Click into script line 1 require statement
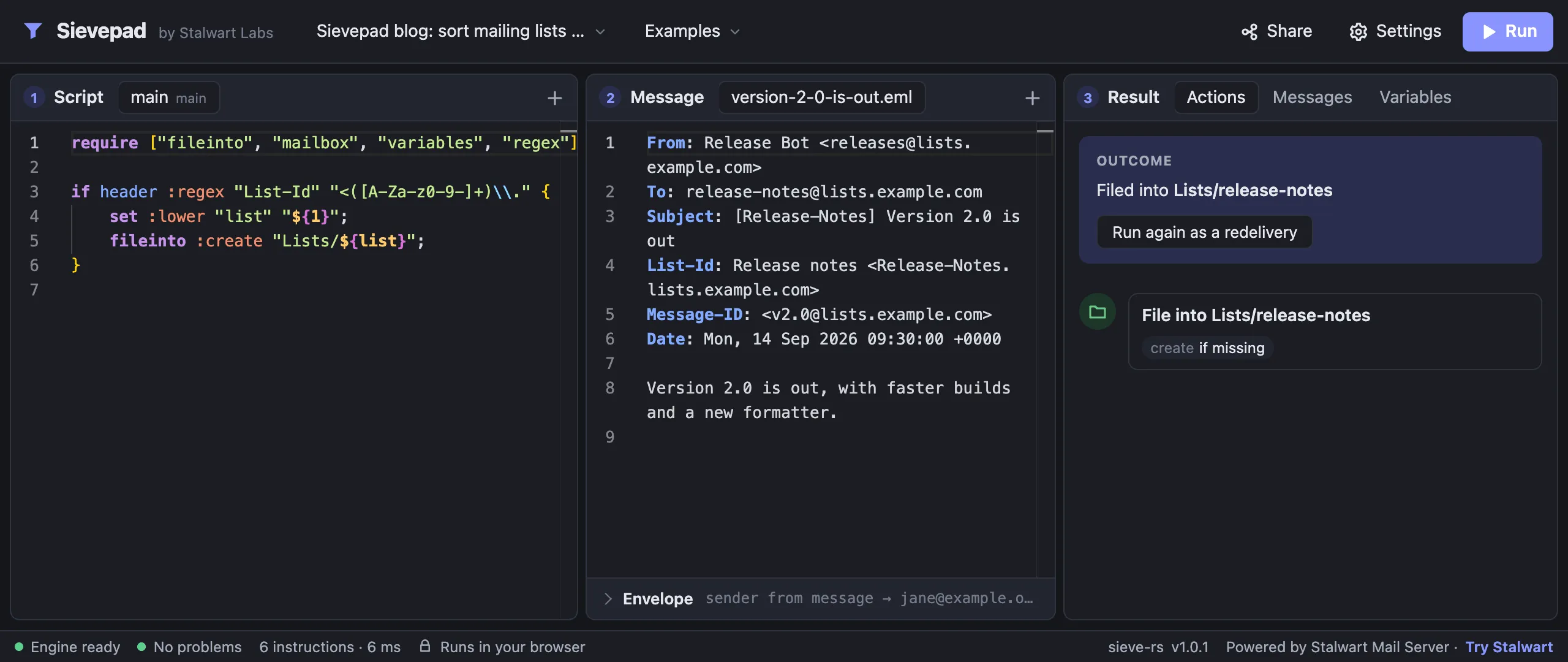 click(x=324, y=143)
